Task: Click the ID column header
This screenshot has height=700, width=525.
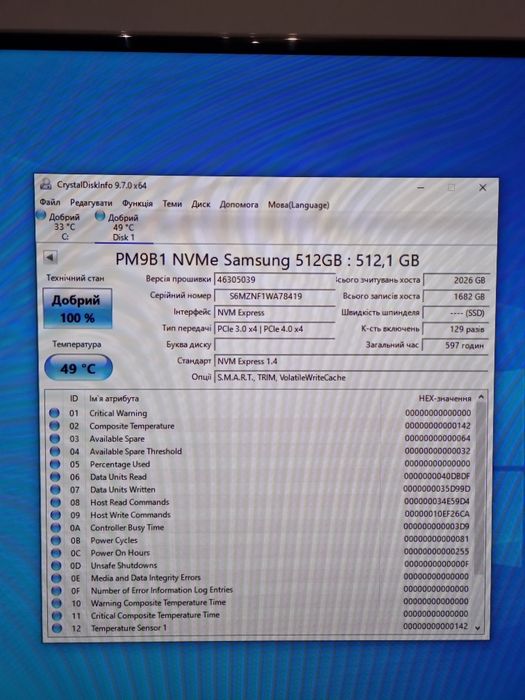Action: click(74, 399)
